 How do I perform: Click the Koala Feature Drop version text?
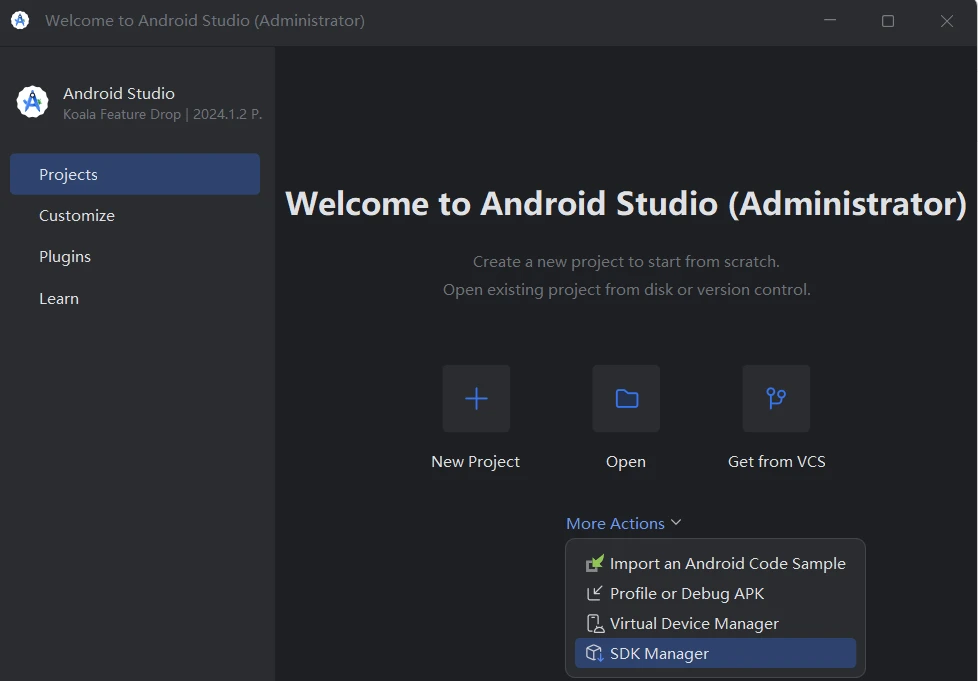point(162,114)
